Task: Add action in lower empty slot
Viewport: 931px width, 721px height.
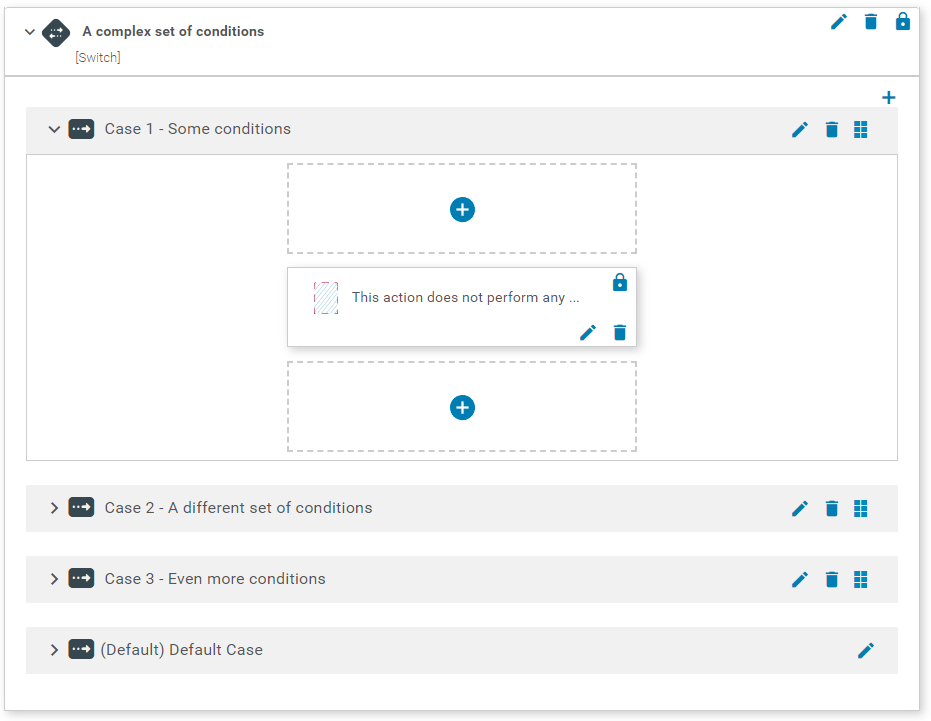Action: pos(462,408)
